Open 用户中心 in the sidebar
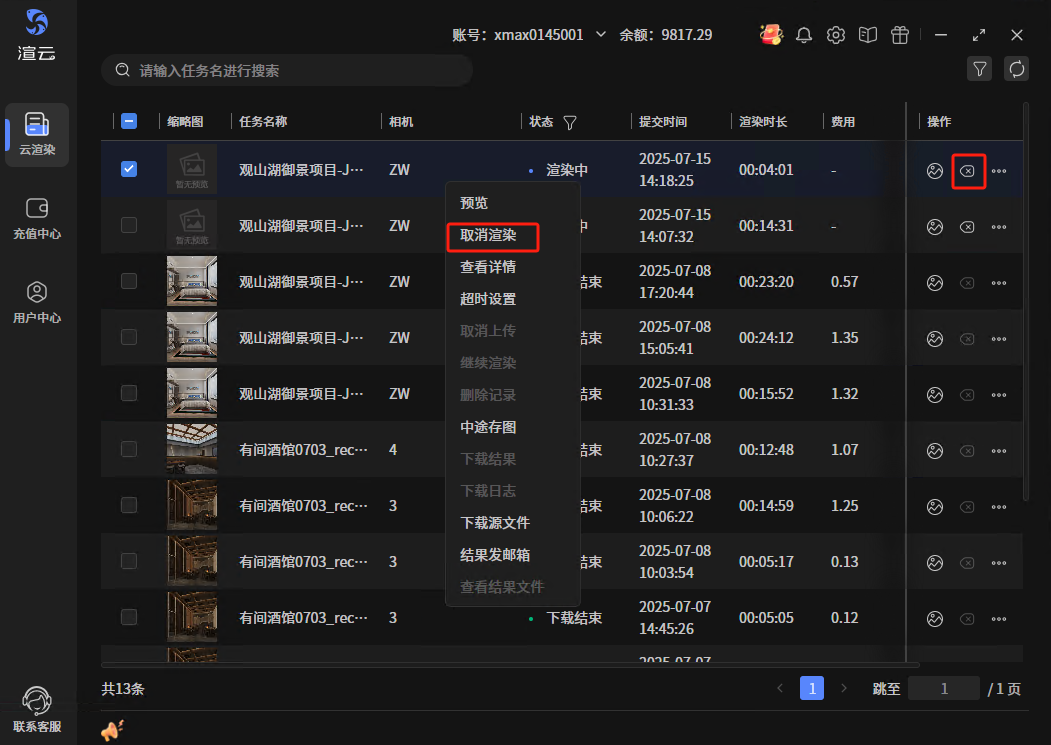Screen dimensions: 1051x745 [x=37, y=302]
